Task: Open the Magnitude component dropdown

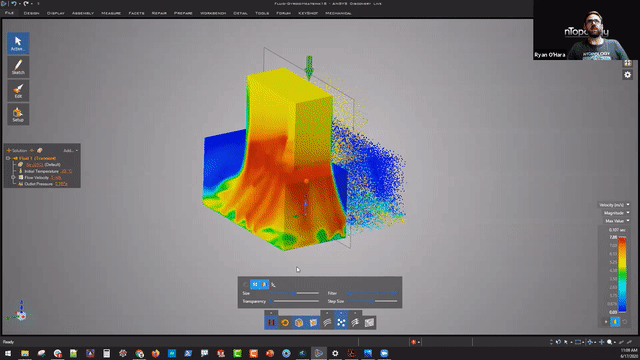Action: [616, 213]
